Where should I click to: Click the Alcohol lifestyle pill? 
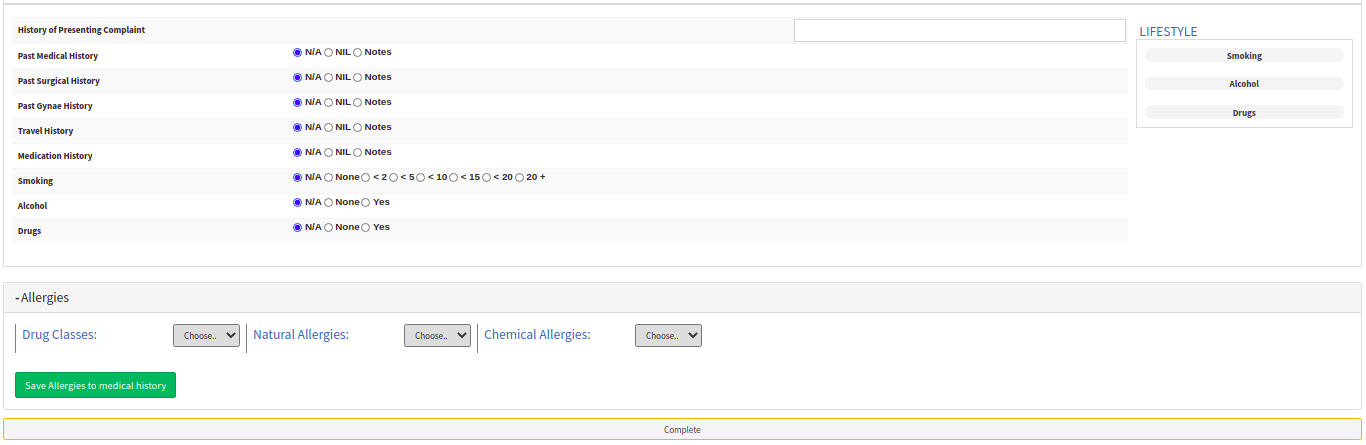coord(1244,84)
